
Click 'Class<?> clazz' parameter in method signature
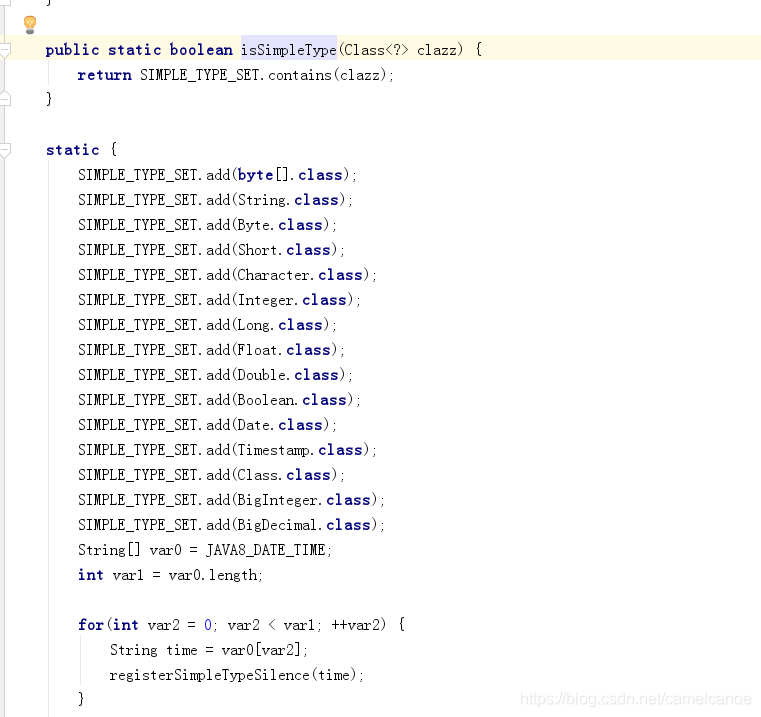pos(400,50)
